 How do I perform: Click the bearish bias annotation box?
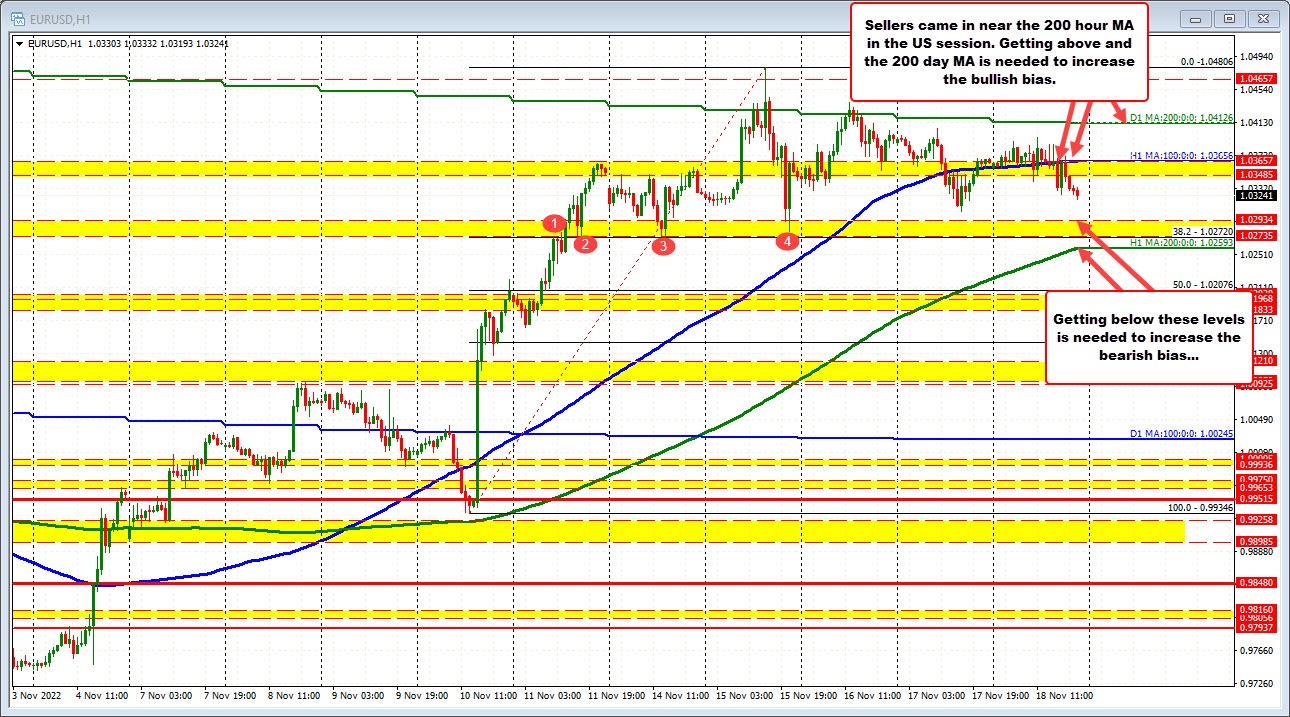[1148, 337]
